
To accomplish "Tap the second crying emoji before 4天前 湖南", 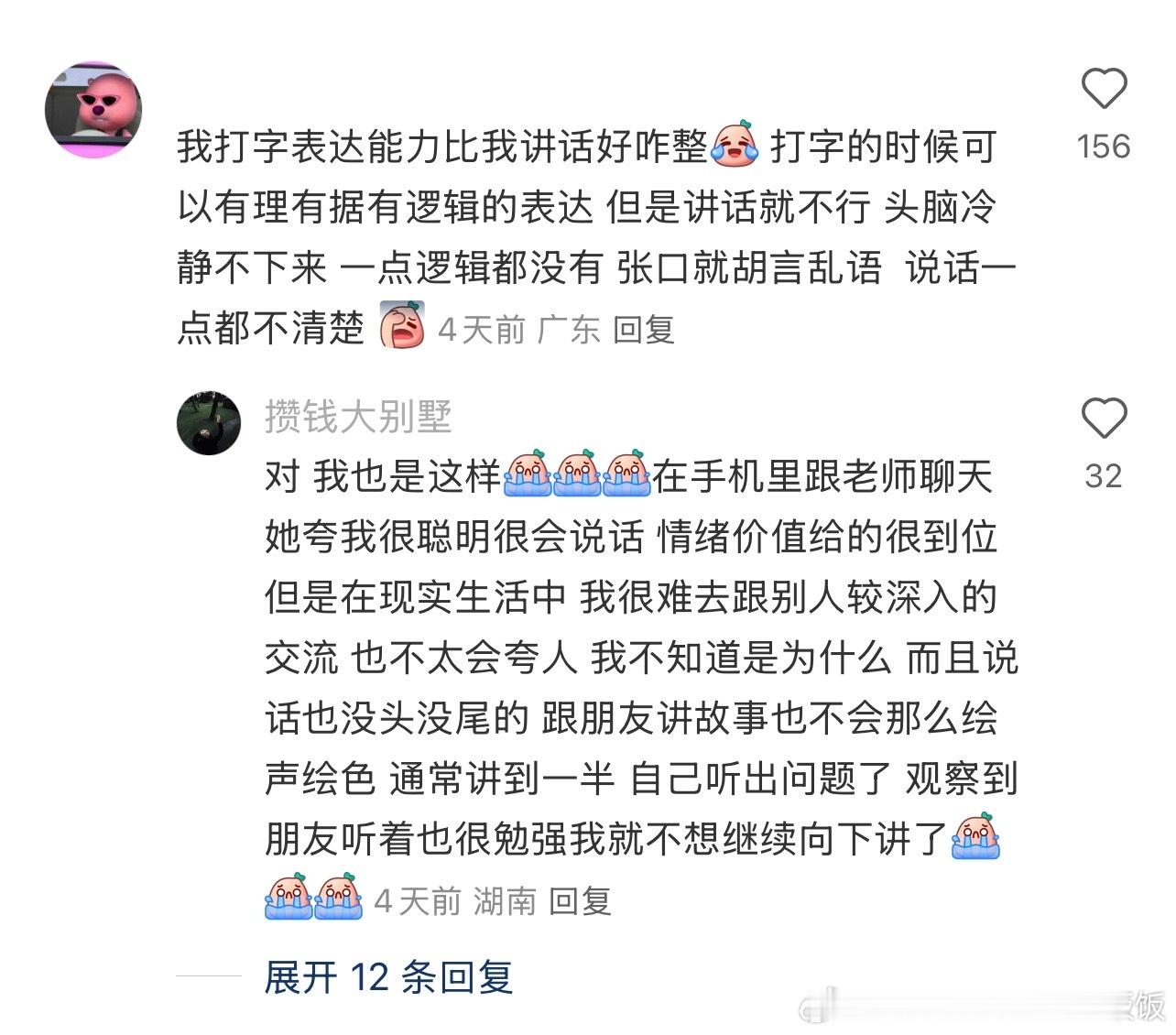I will point(338,896).
